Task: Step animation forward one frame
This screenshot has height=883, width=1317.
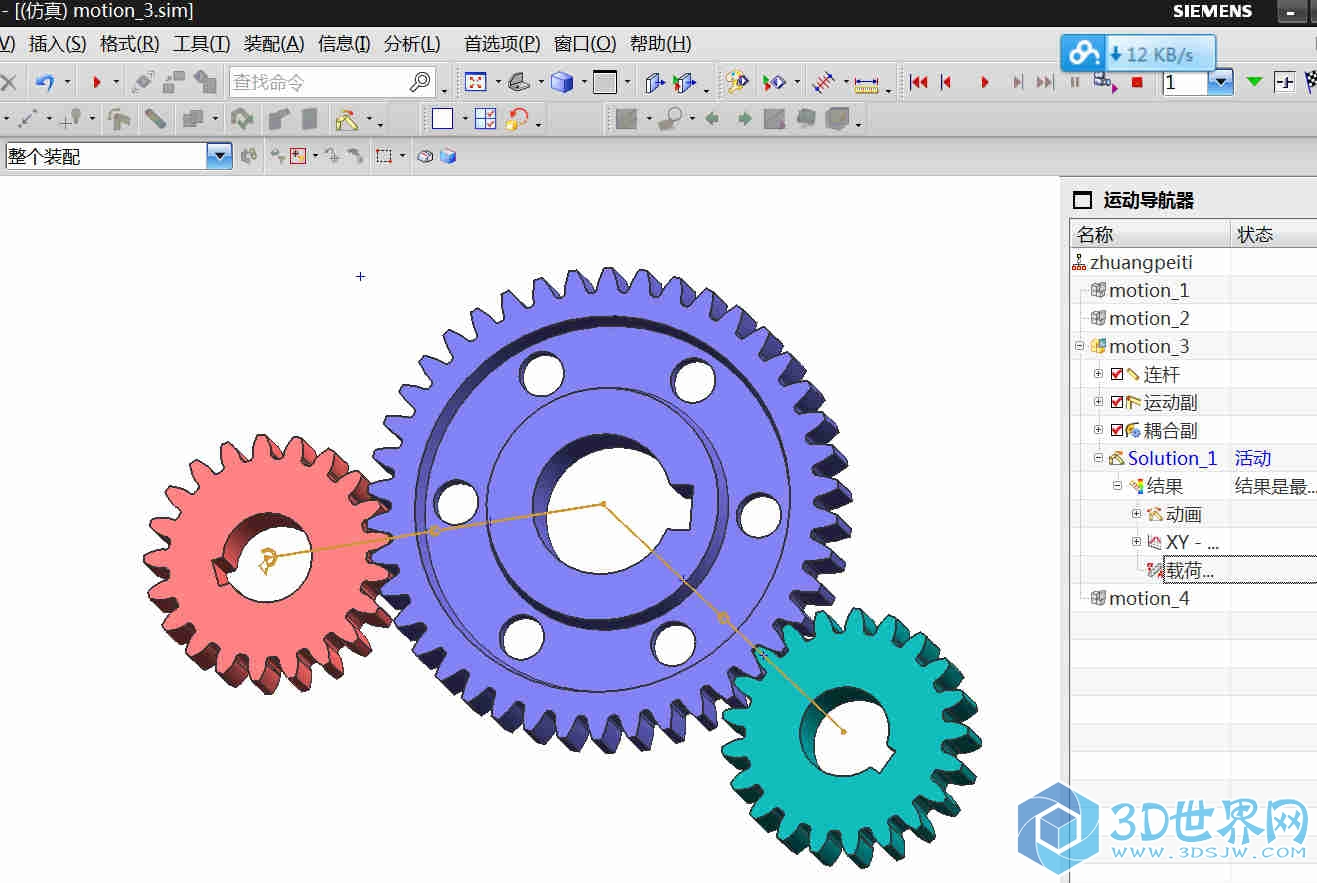Action: click(x=1018, y=82)
